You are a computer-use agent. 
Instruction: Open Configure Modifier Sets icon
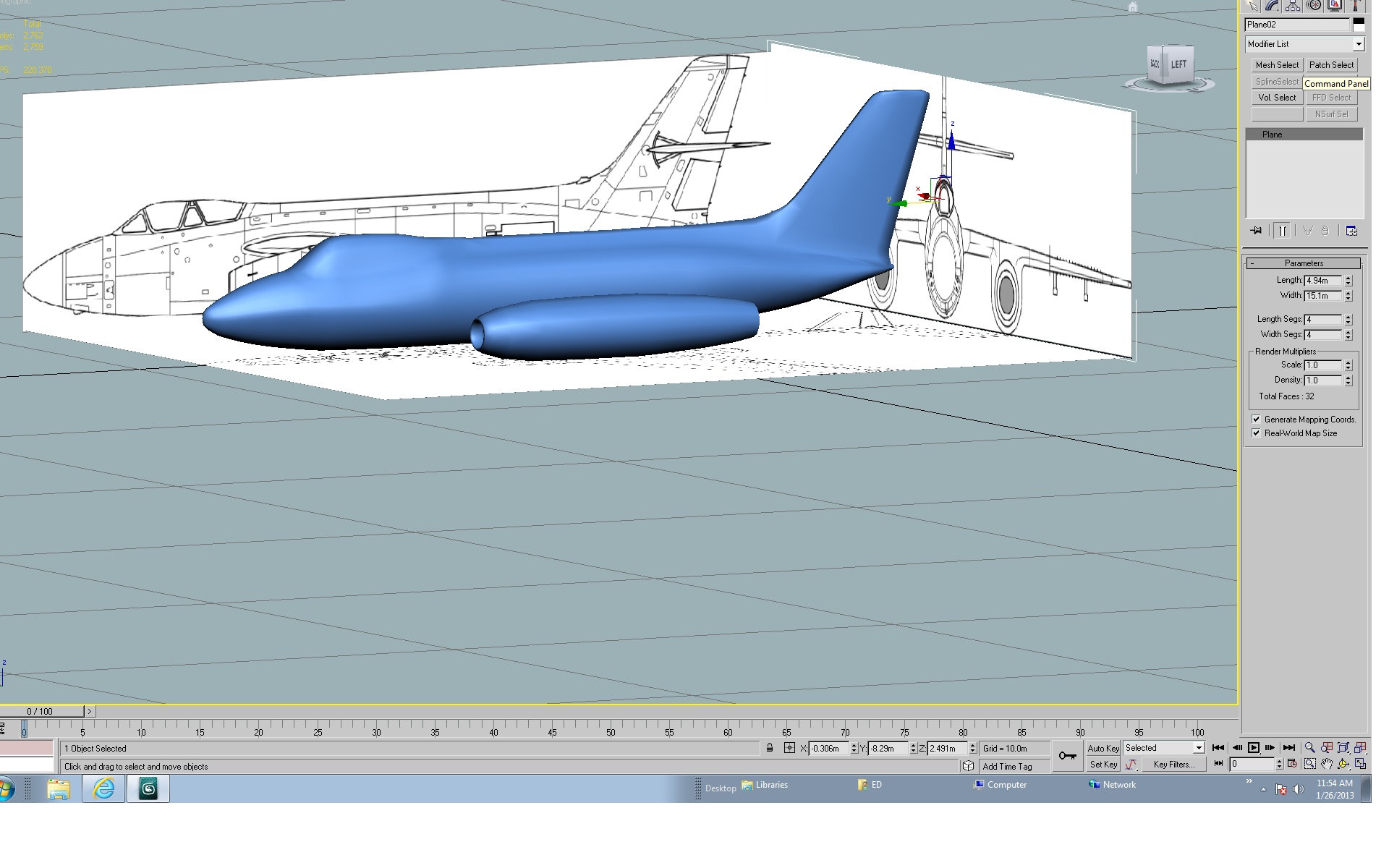coord(1351,231)
